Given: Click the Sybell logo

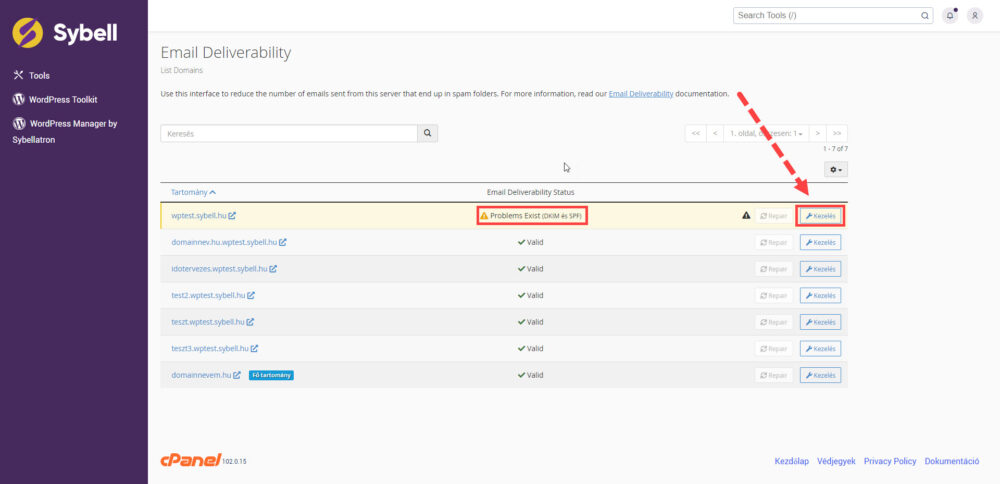Looking at the screenshot, I should [64, 33].
